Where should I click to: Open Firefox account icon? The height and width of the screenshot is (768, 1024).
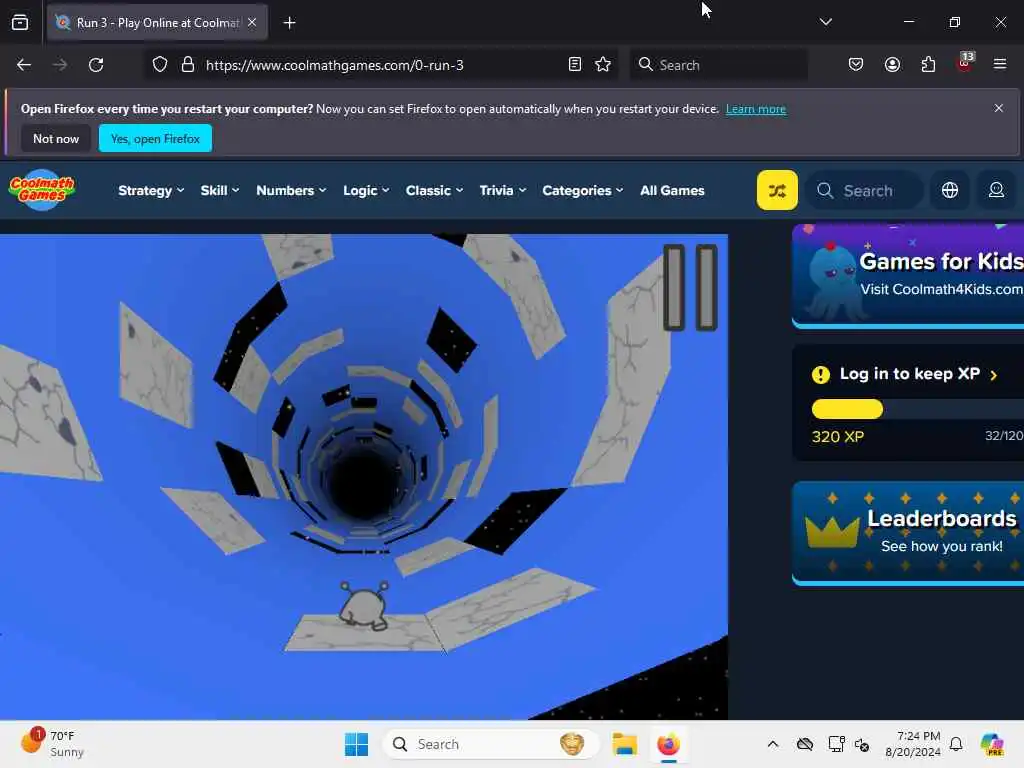[x=892, y=65]
